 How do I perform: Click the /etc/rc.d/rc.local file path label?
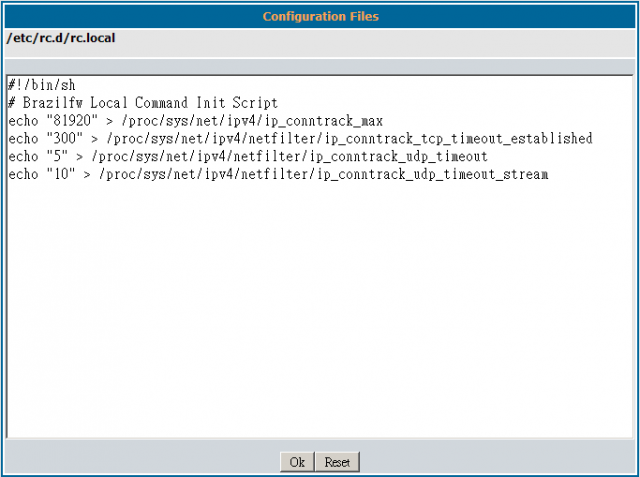(61, 38)
